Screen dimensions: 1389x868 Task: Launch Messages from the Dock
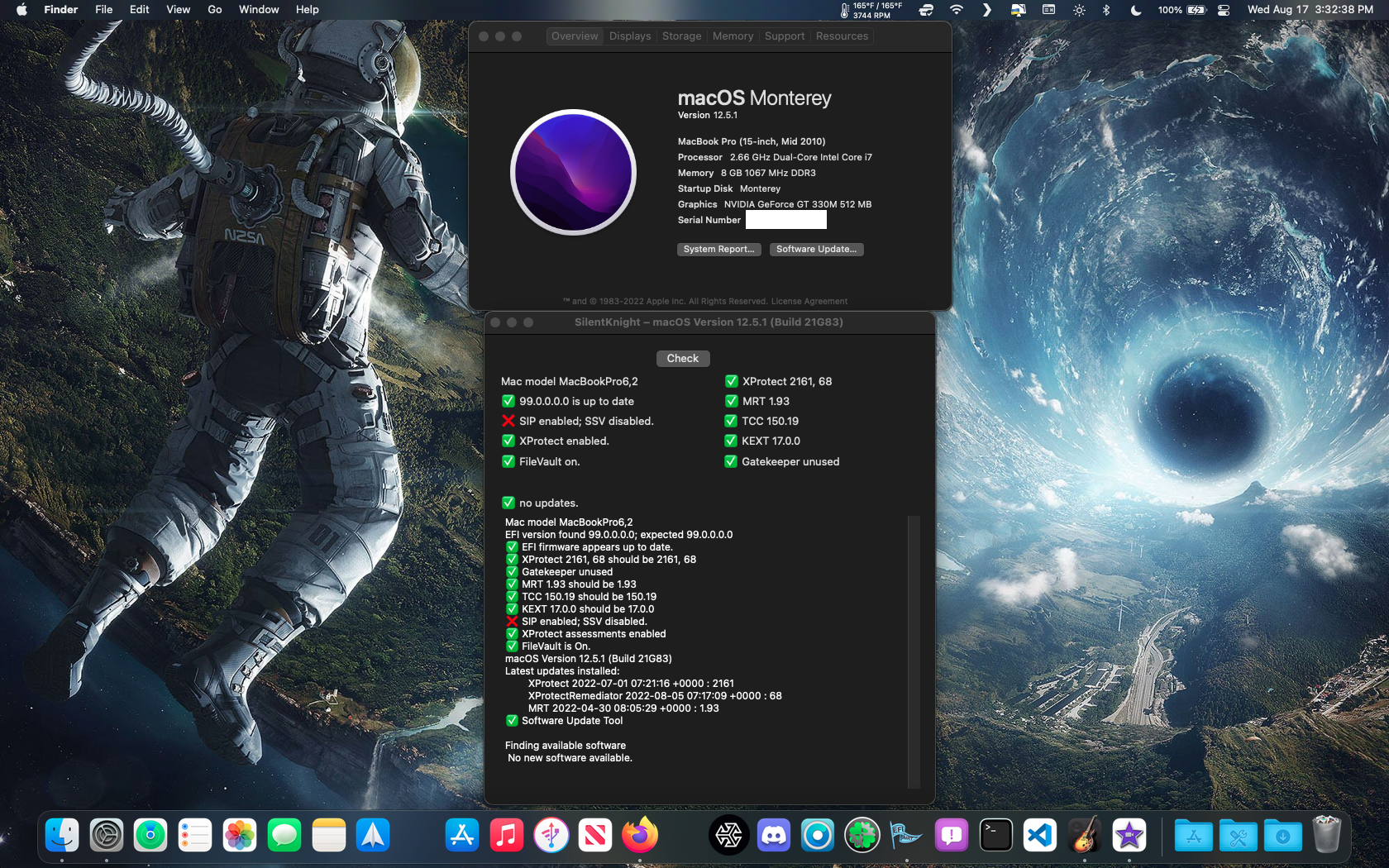click(284, 836)
